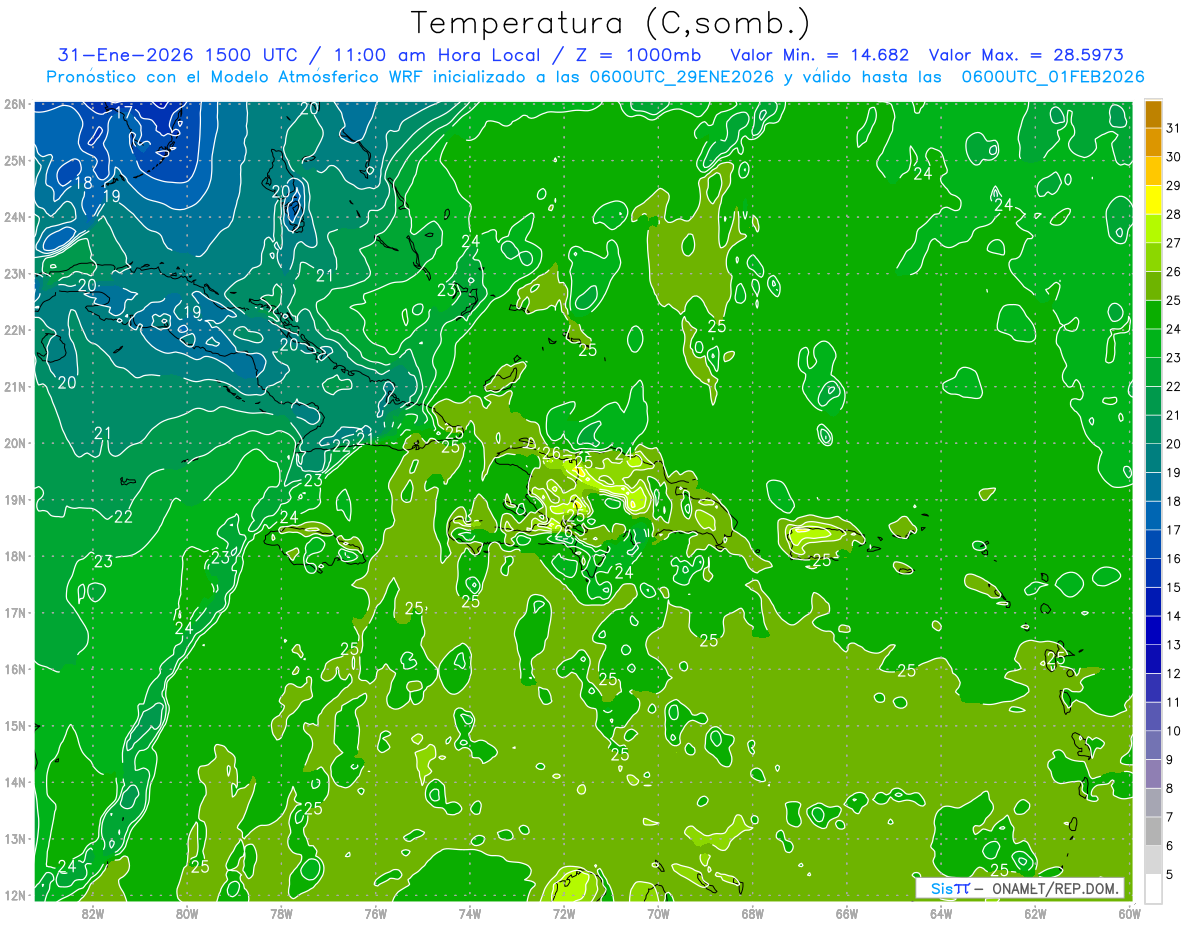Click the colorbar legend value "21"

(1174, 415)
